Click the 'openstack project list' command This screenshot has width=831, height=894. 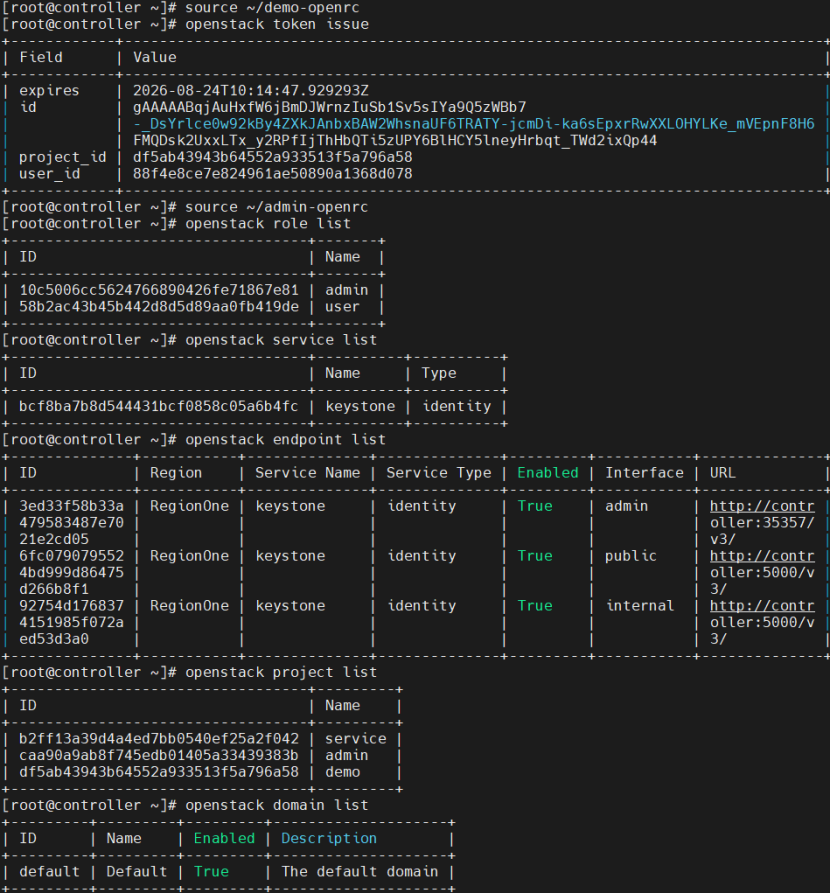(x=281, y=672)
